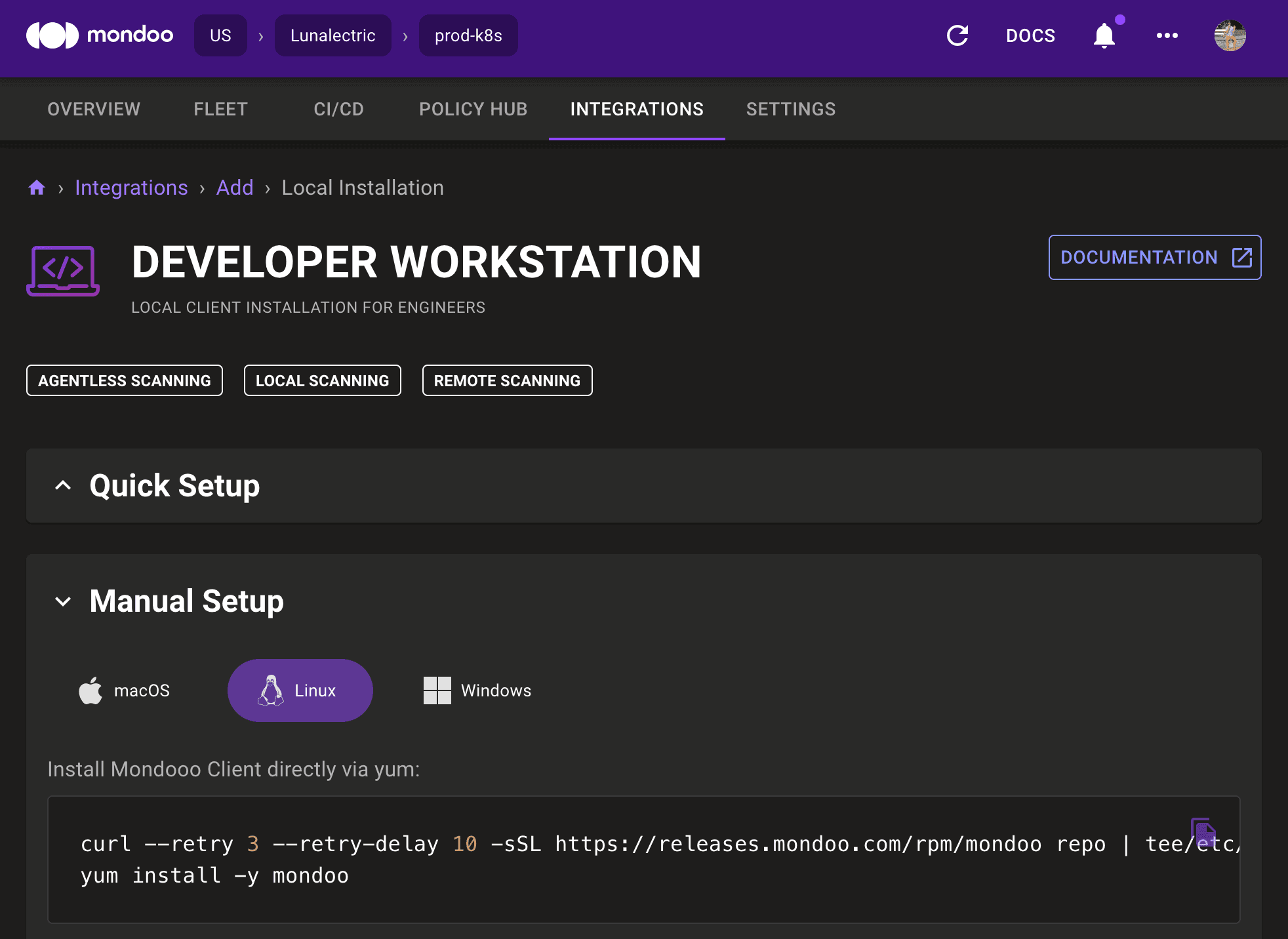
Task: Click the Agentless Scanning tag
Action: [125, 380]
